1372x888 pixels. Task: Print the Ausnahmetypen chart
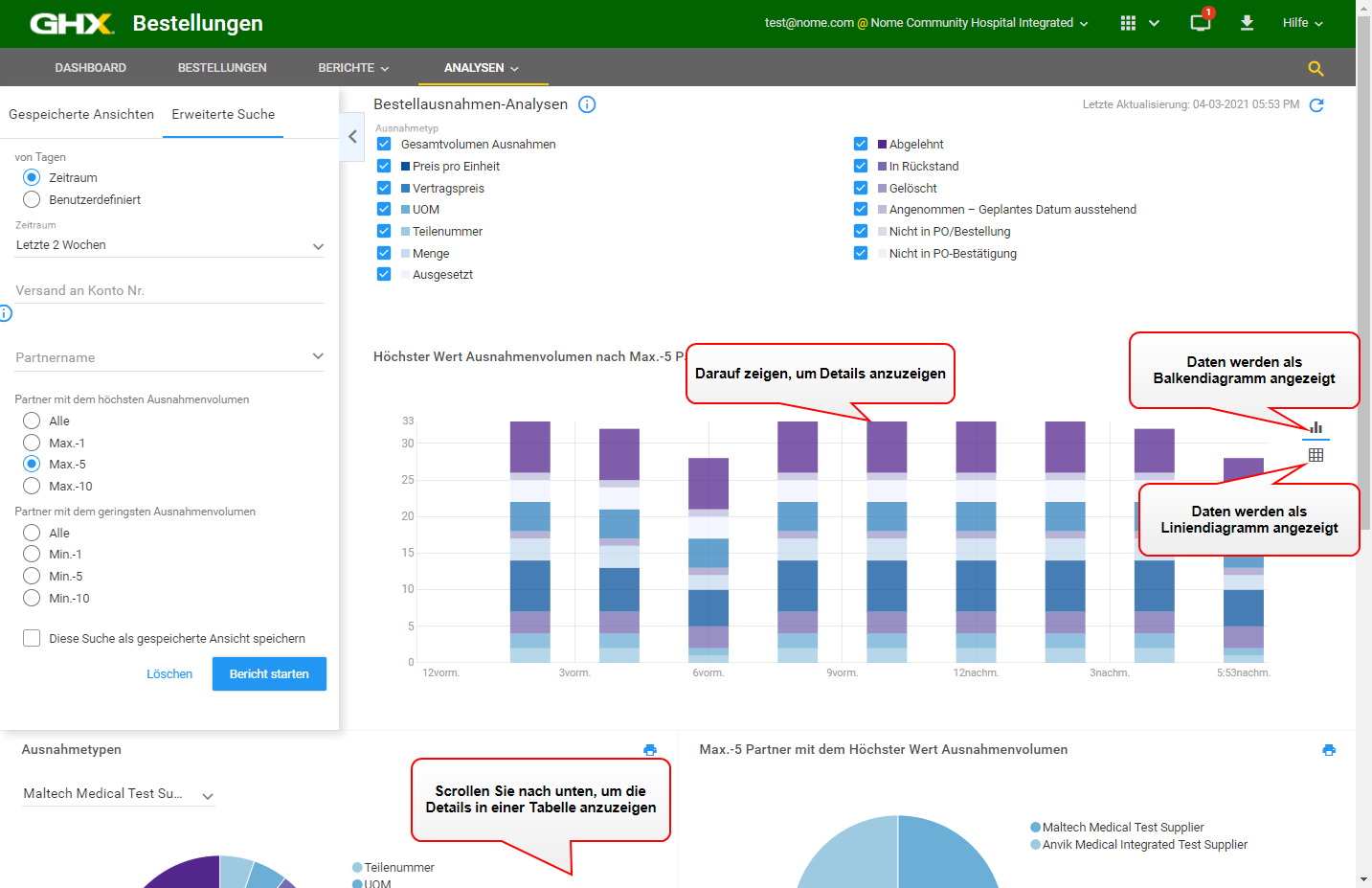[x=650, y=750]
